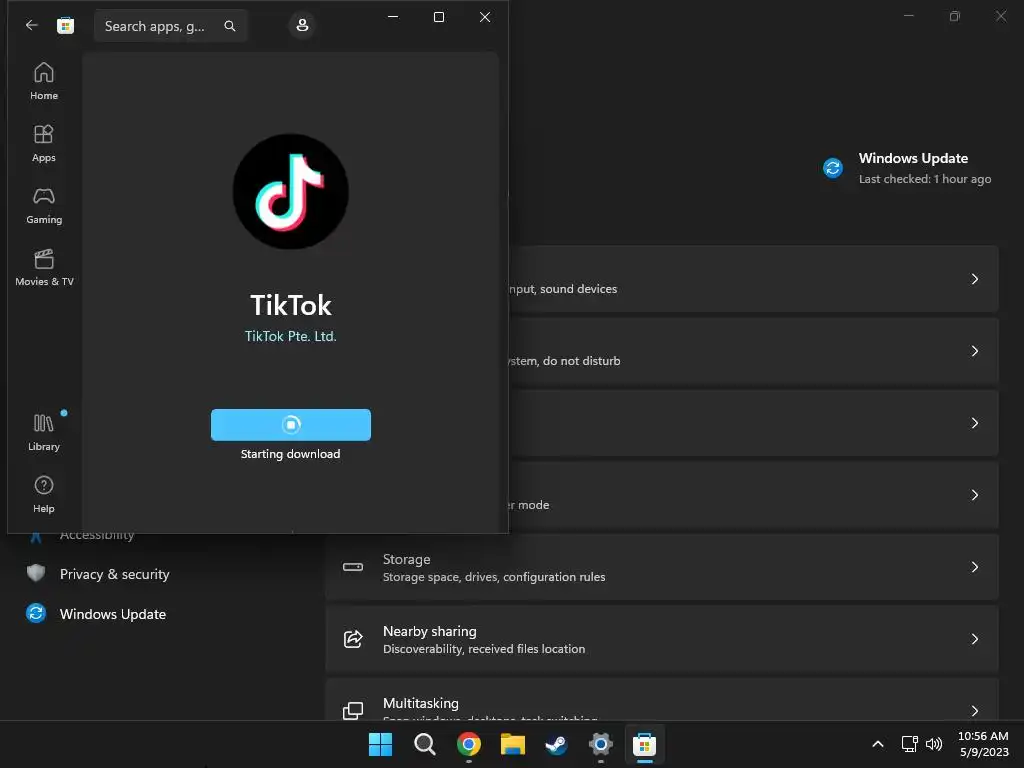Image resolution: width=1024 pixels, height=768 pixels.
Task: Open Movies & TV section
Action: pyautogui.click(x=44, y=267)
